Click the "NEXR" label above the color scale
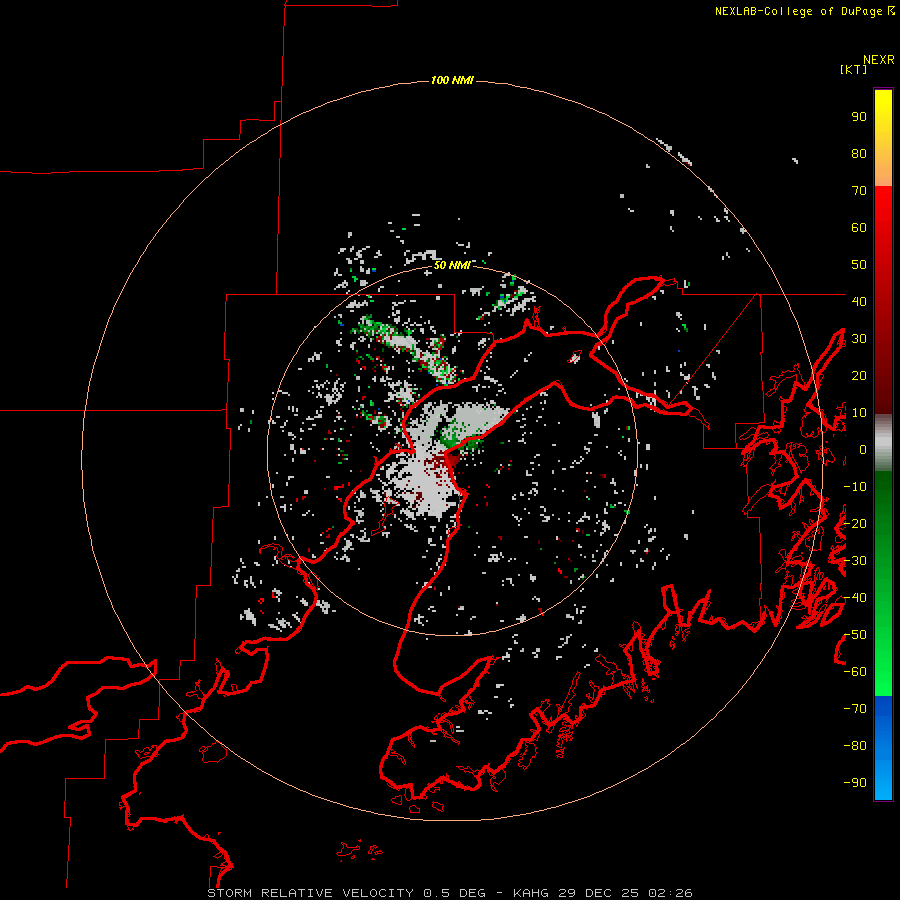Image resolution: width=900 pixels, height=900 pixels. click(x=879, y=60)
